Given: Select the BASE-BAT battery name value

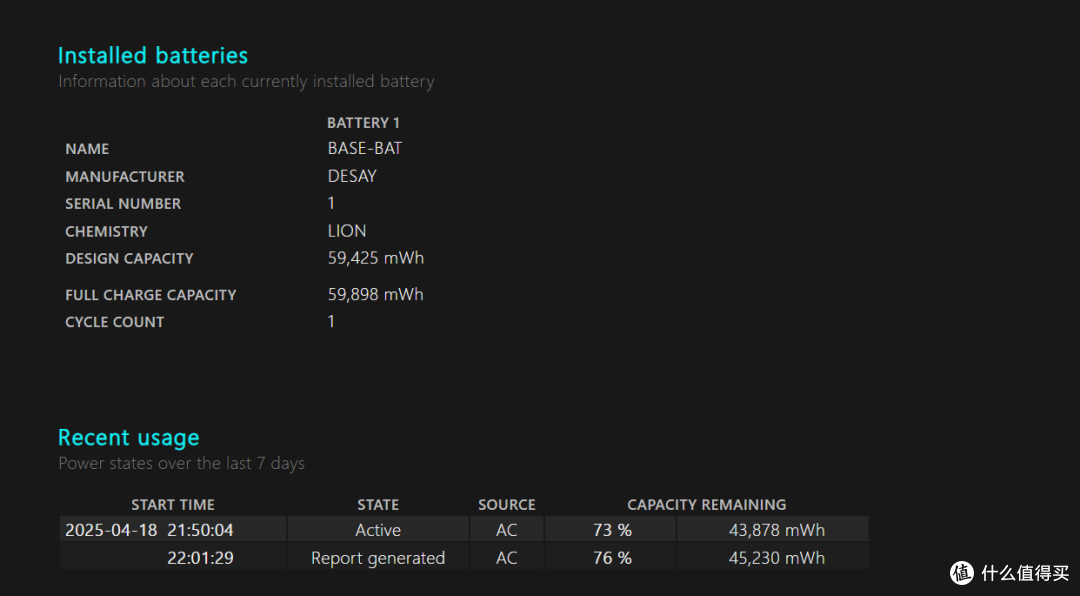Looking at the screenshot, I should tap(364, 148).
